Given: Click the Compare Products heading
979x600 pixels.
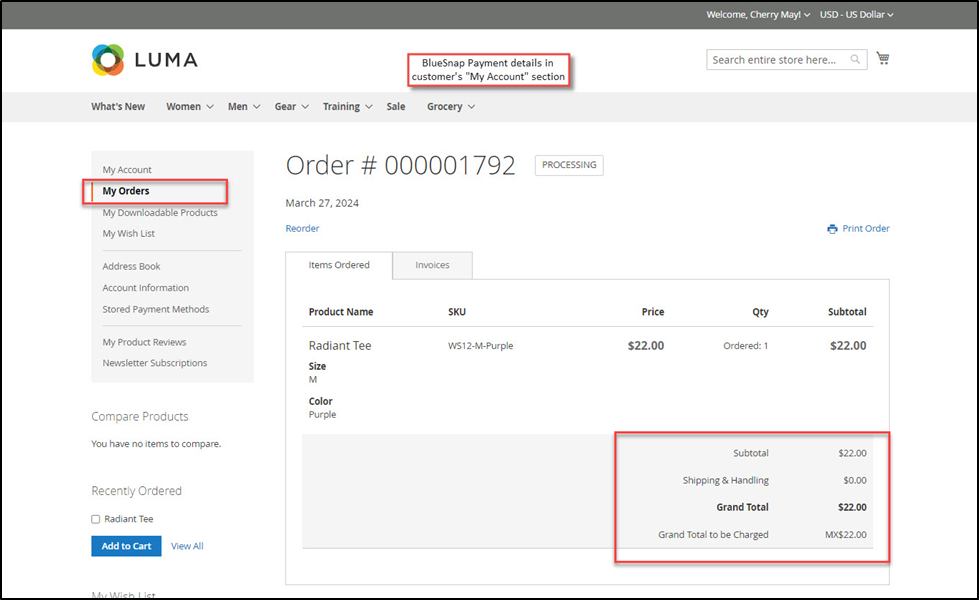Looking at the screenshot, I should [140, 417].
